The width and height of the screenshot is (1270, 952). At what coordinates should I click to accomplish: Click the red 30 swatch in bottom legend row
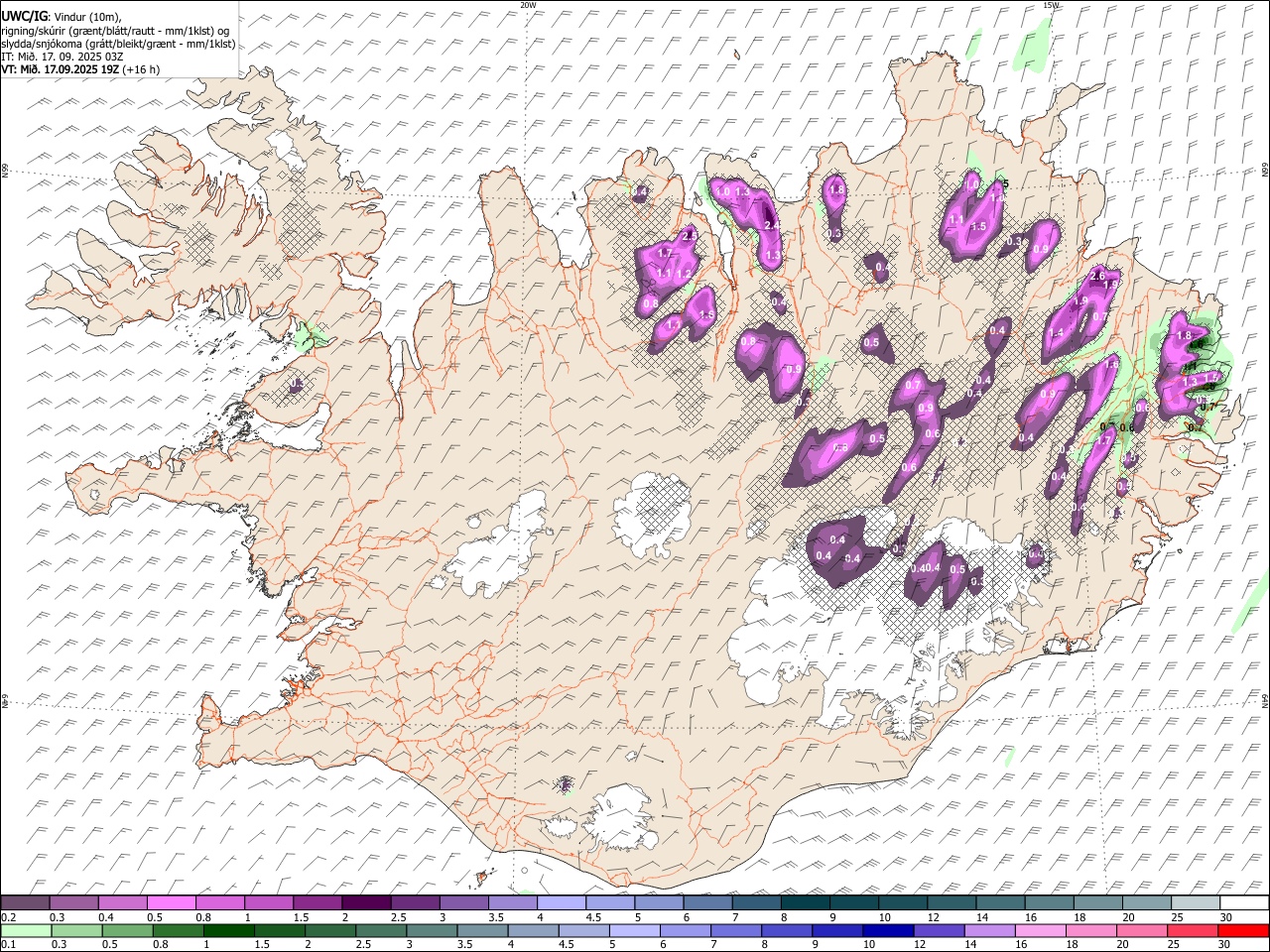1243,930
